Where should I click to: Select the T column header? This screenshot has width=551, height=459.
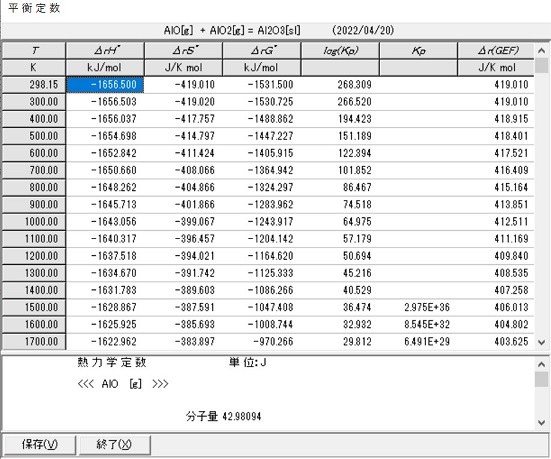click(34, 51)
